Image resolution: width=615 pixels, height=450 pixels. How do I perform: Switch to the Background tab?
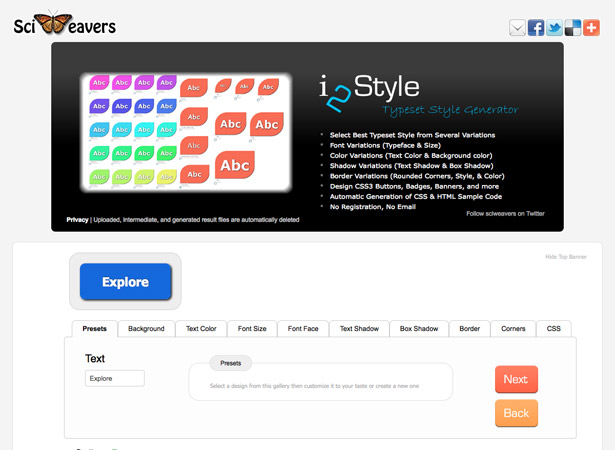pyautogui.click(x=146, y=329)
